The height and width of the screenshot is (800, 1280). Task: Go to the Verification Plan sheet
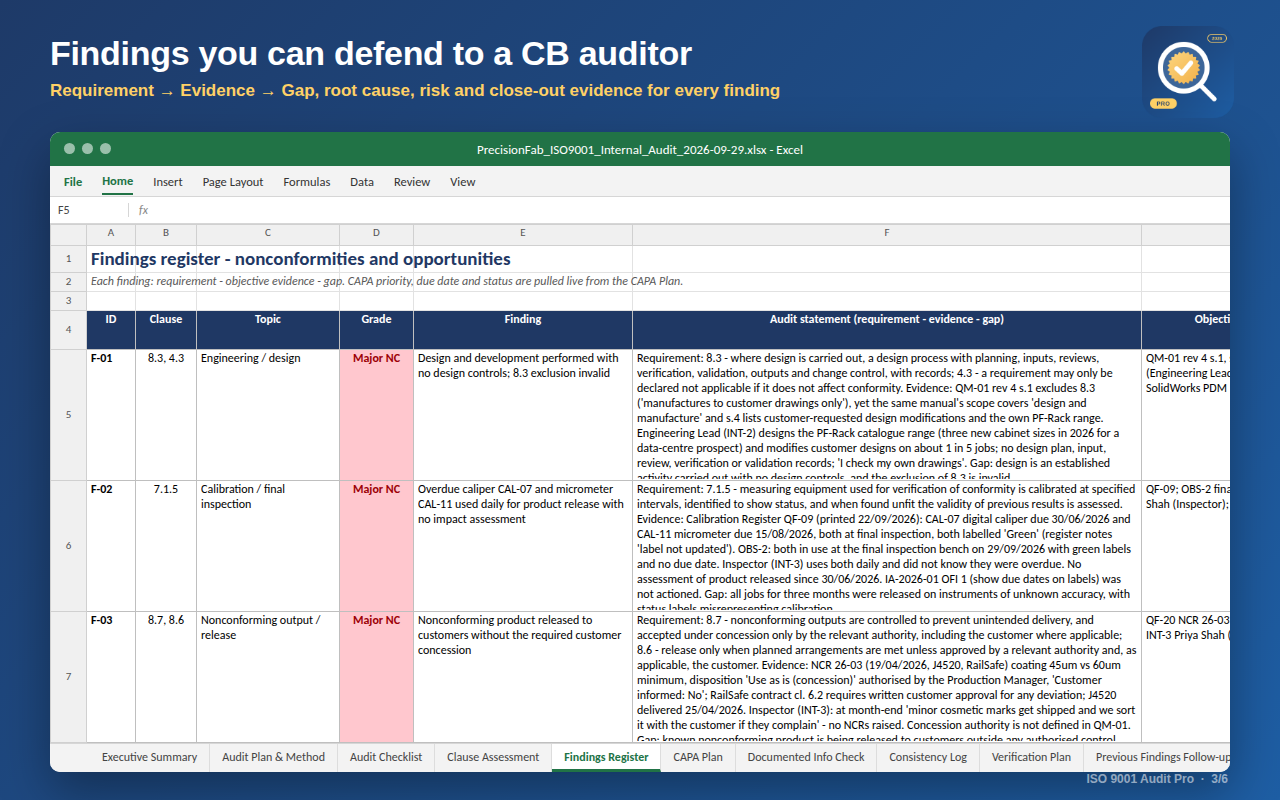(x=1031, y=757)
